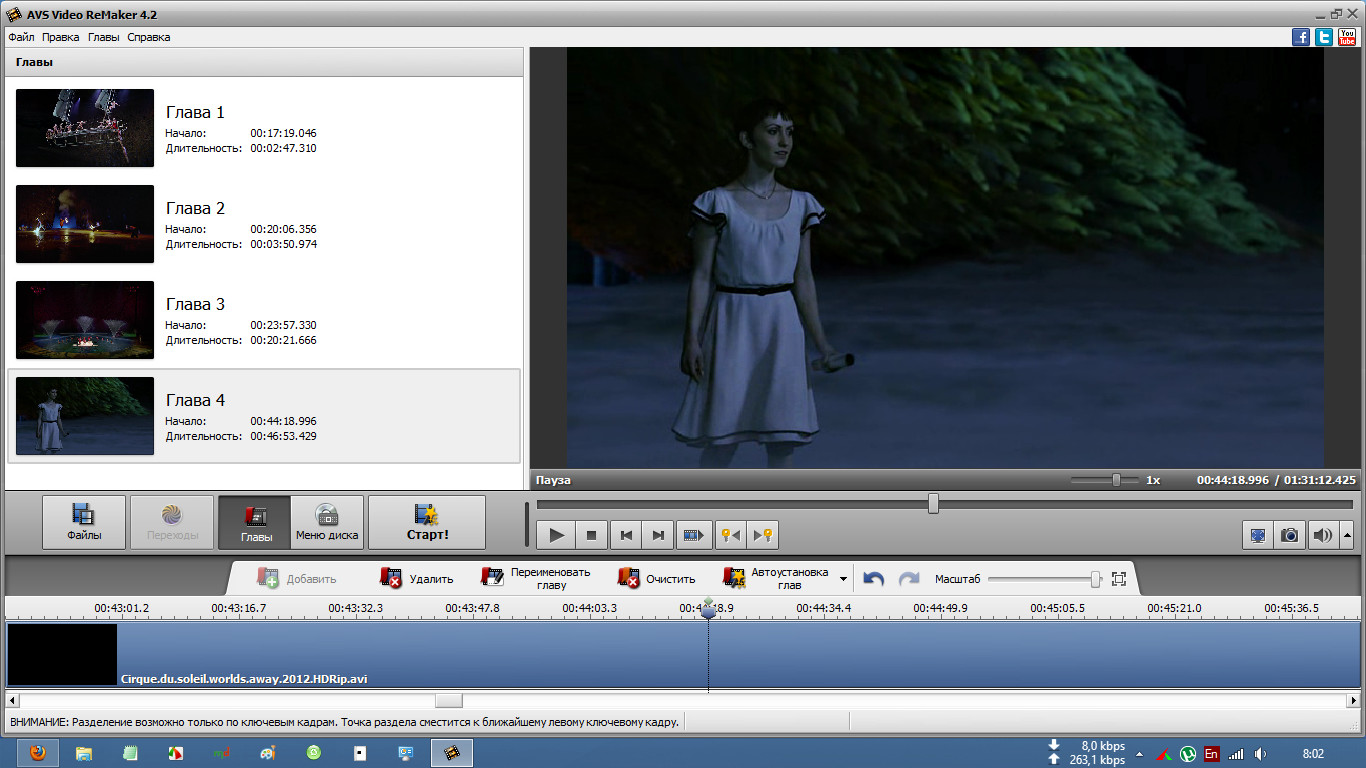
Task: Open the Файл menu
Action: [x=21, y=37]
